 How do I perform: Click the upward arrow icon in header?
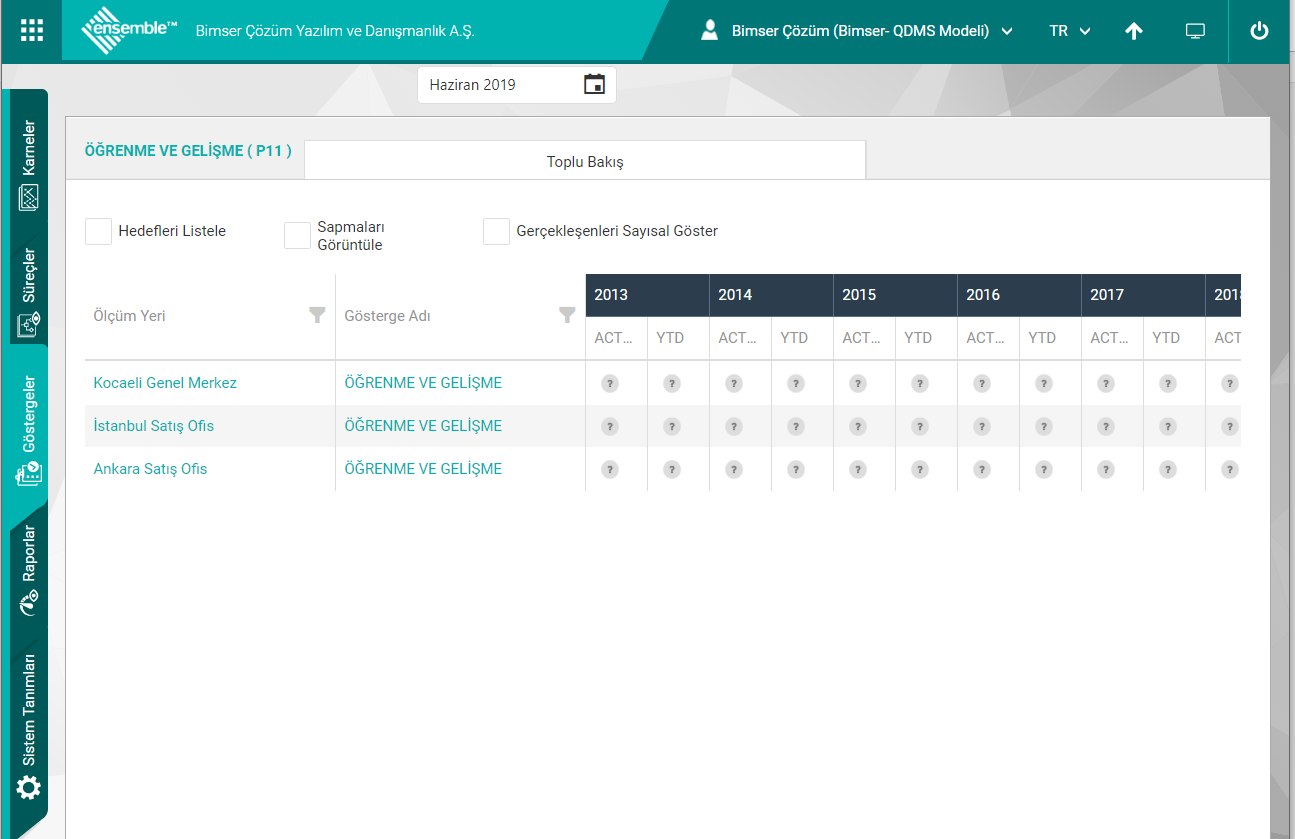coord(1133,31)
